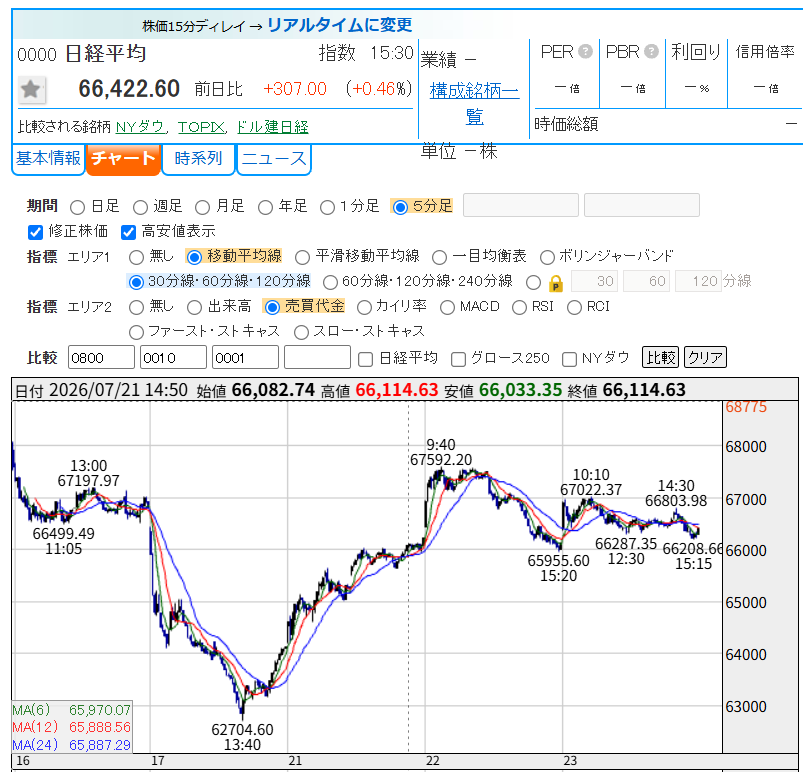This screenshot has width=803, height=772.
Task: Open the ニュース tab
Action: 274,159
